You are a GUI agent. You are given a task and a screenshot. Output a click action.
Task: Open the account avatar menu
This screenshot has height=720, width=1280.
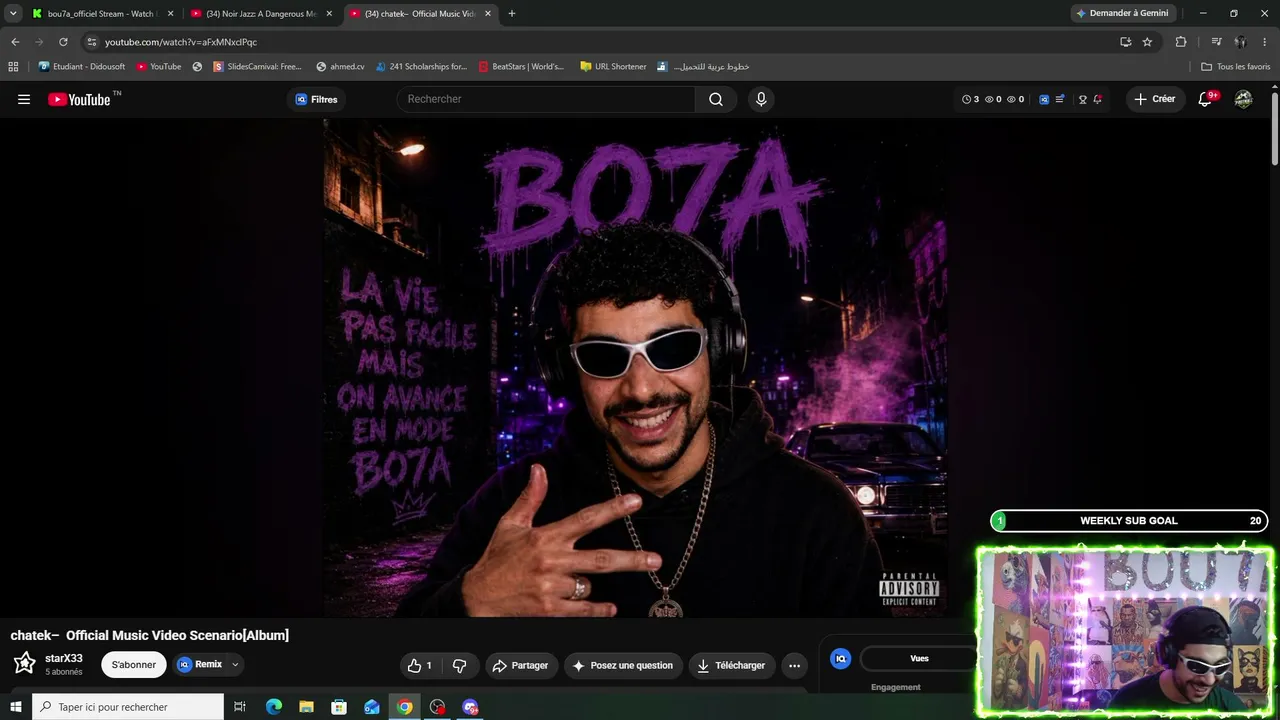tap(1243, 99)
